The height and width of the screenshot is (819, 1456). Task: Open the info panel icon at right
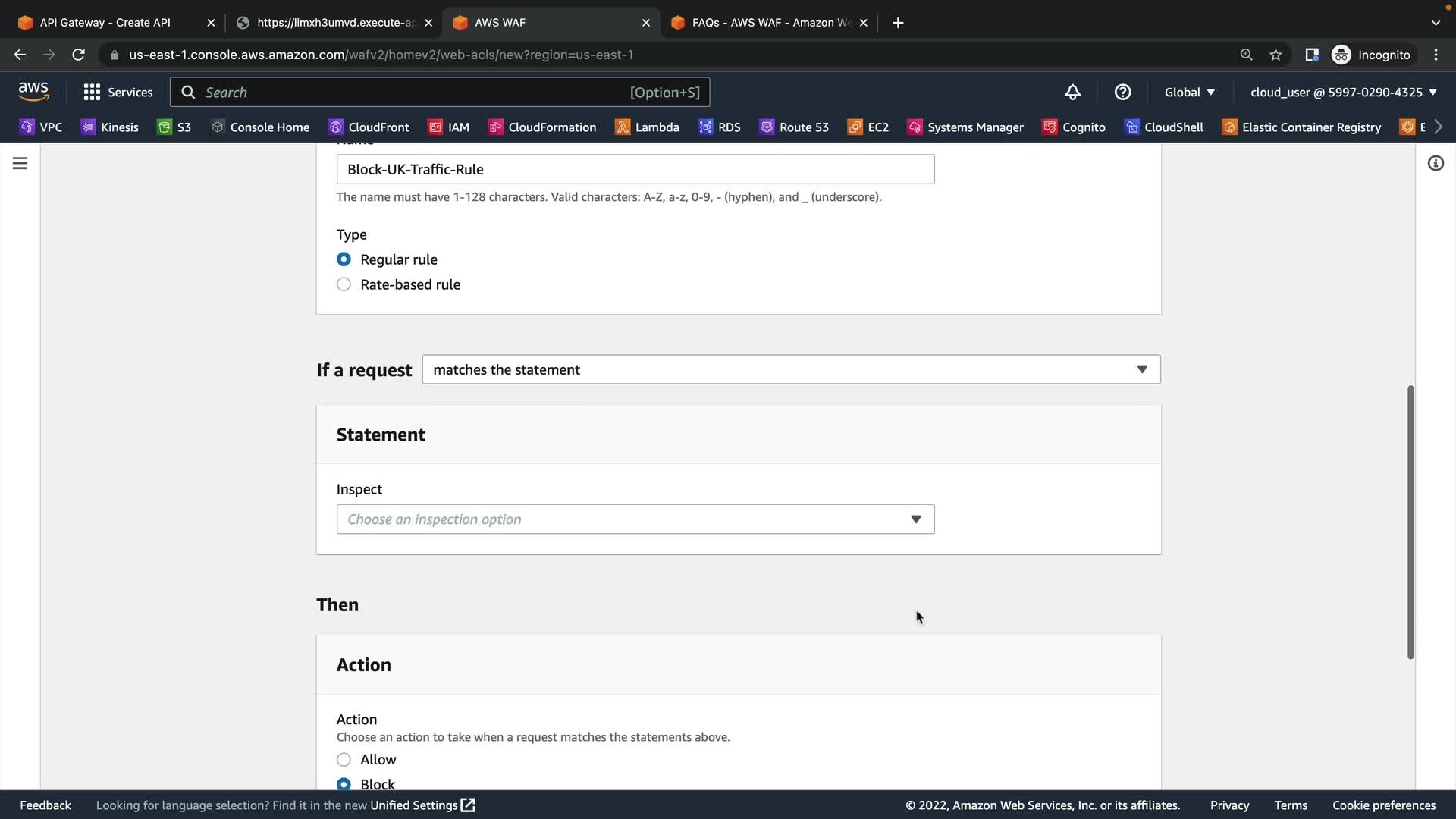click(1436, 163)
